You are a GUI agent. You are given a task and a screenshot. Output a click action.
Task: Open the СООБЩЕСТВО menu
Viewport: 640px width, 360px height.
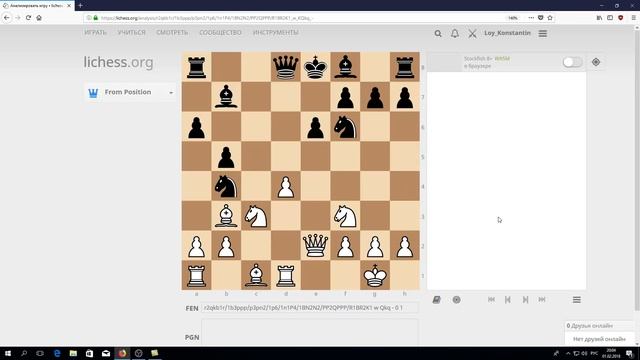tap(220, 33)
